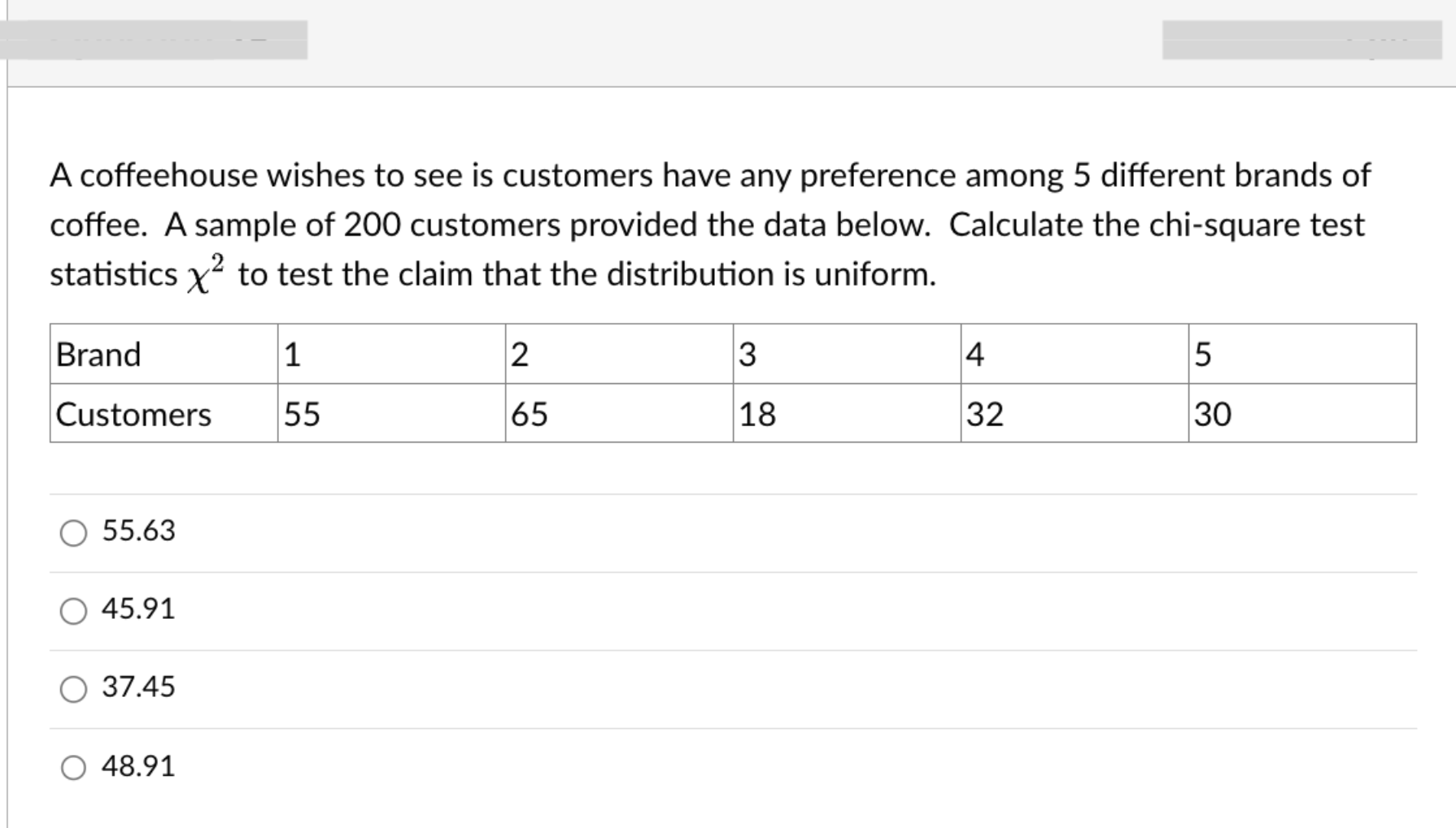The image size is (1456, 828).
Task: Click brand column header 4
Action: (1075, 354)
